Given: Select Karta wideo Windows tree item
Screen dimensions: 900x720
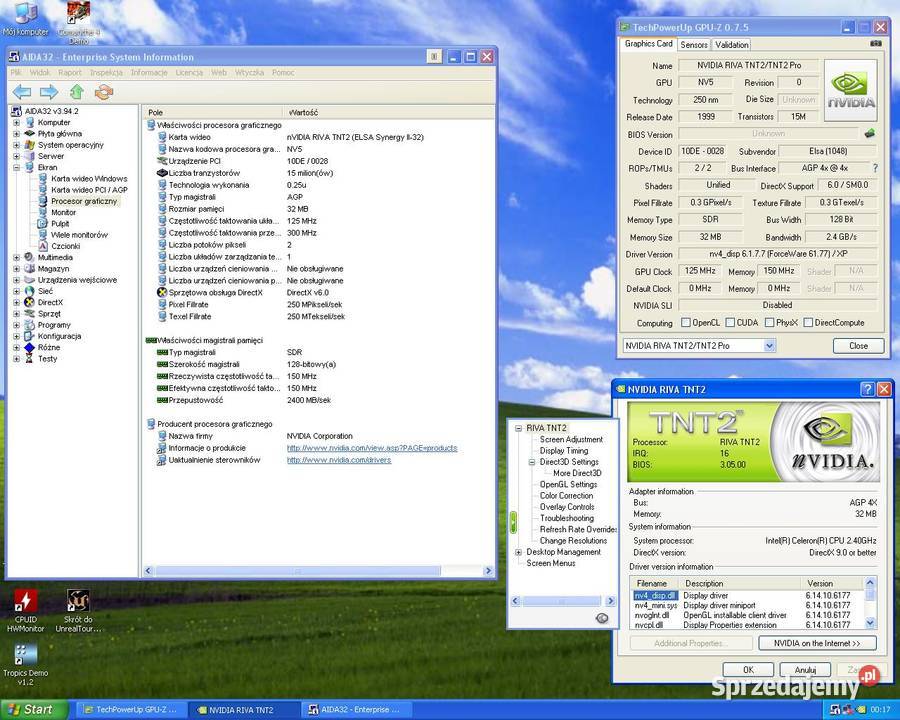Looking at the screenshot, I should pos(88,179).
